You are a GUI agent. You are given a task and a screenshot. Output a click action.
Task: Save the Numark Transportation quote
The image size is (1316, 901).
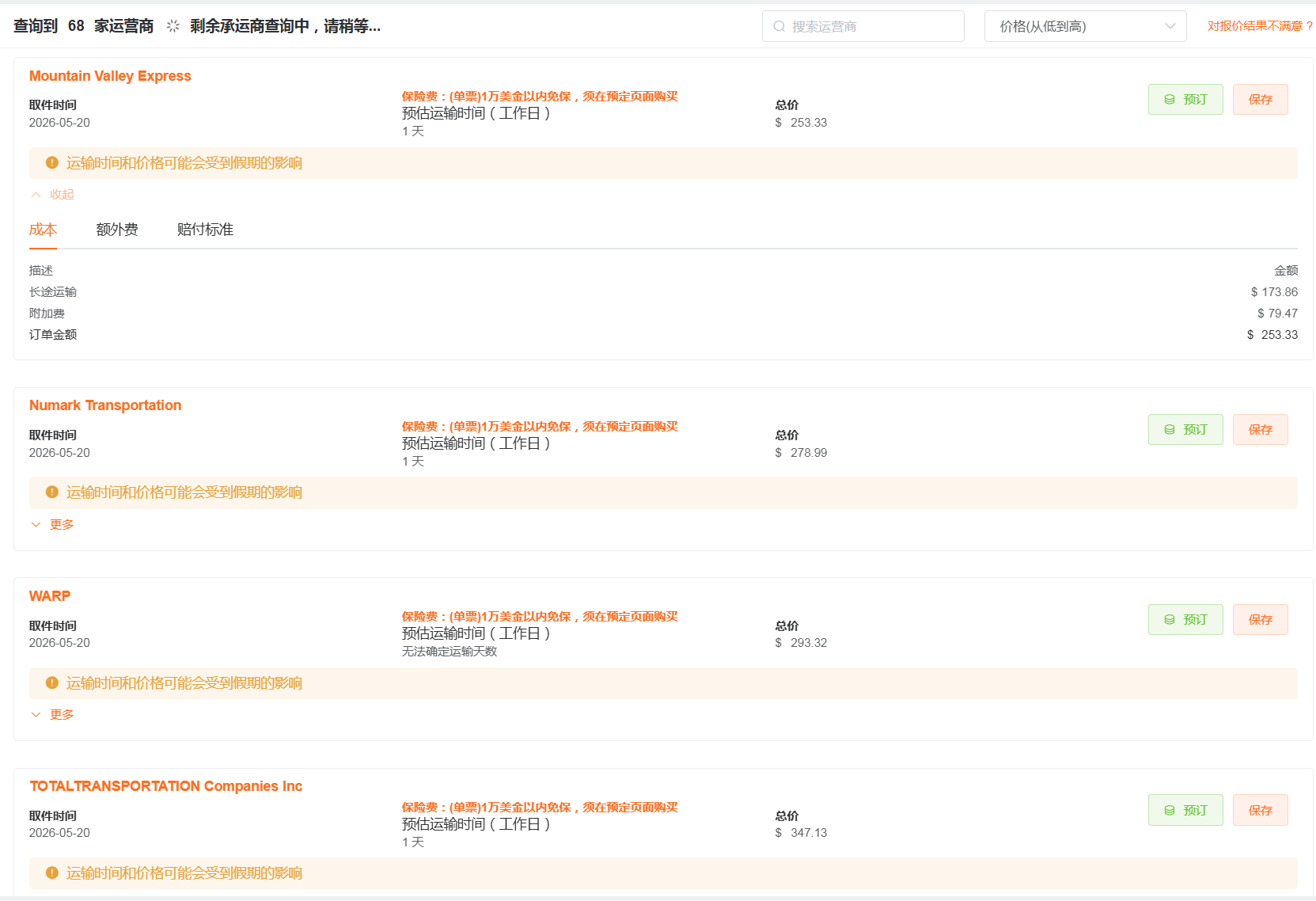[x=1260, y=429]
